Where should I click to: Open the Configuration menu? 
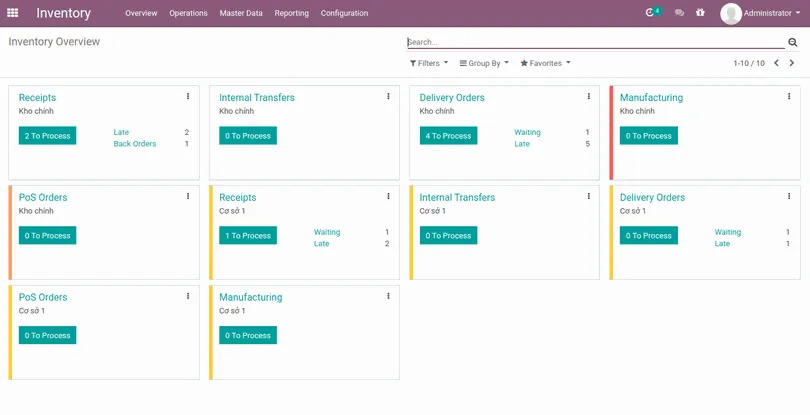344,13
